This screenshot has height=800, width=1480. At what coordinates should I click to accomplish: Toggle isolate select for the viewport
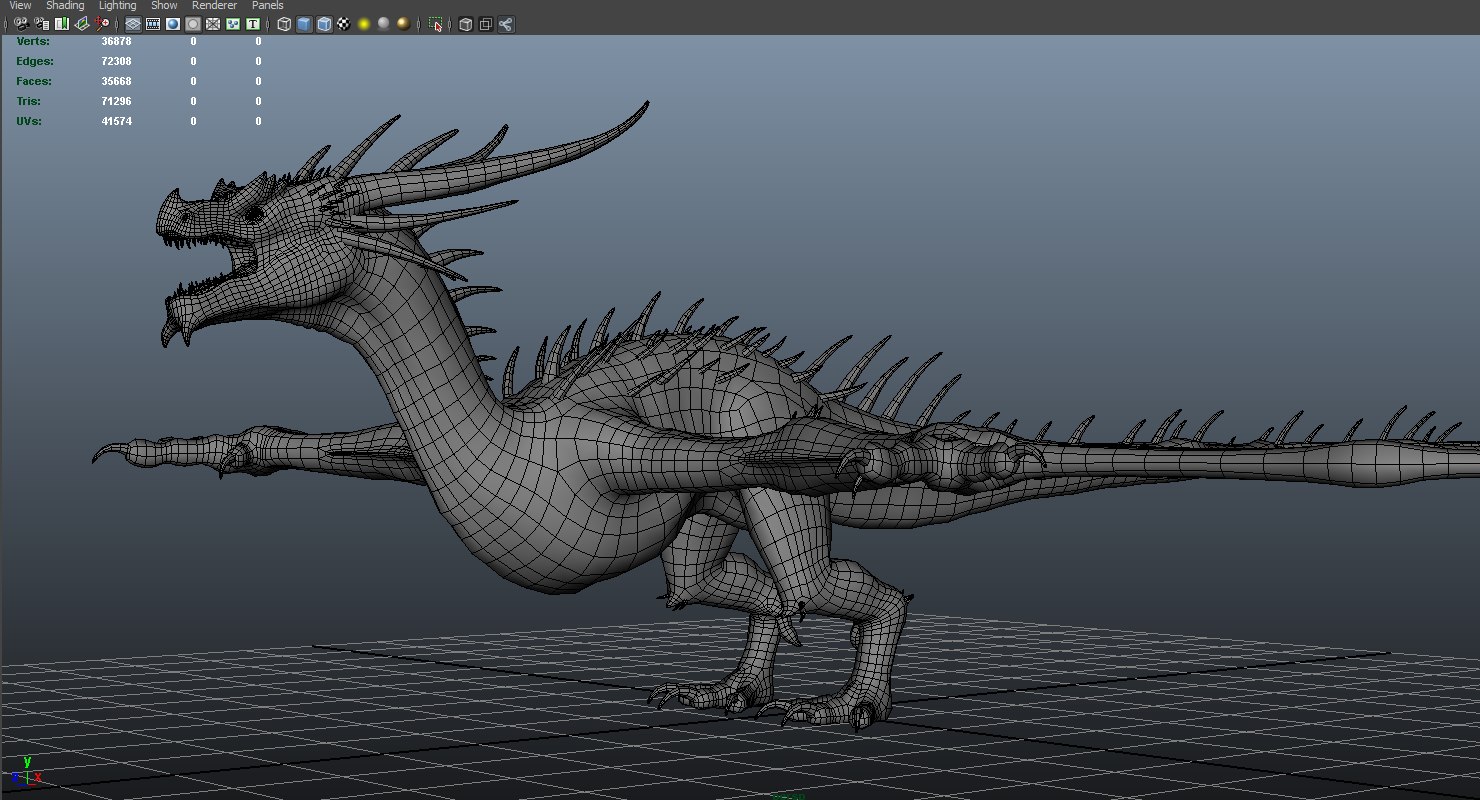coord(437,25)
